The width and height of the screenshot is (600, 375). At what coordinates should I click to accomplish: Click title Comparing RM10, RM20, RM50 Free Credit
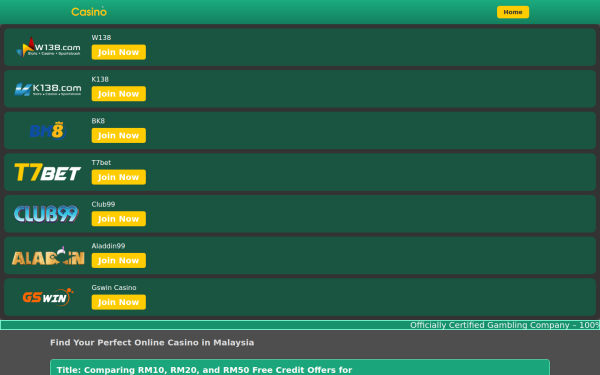tap(204, 370)
